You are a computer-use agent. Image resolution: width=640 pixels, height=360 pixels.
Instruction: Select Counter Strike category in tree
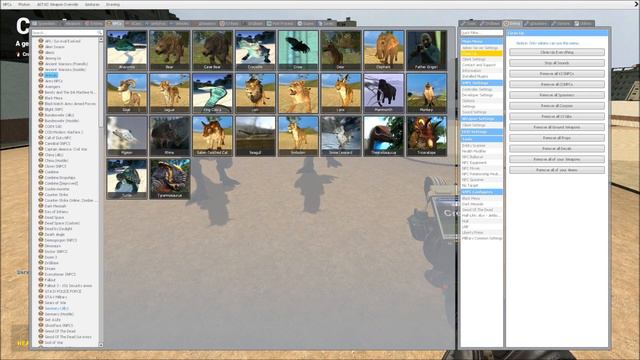click(x=56, y=195)
